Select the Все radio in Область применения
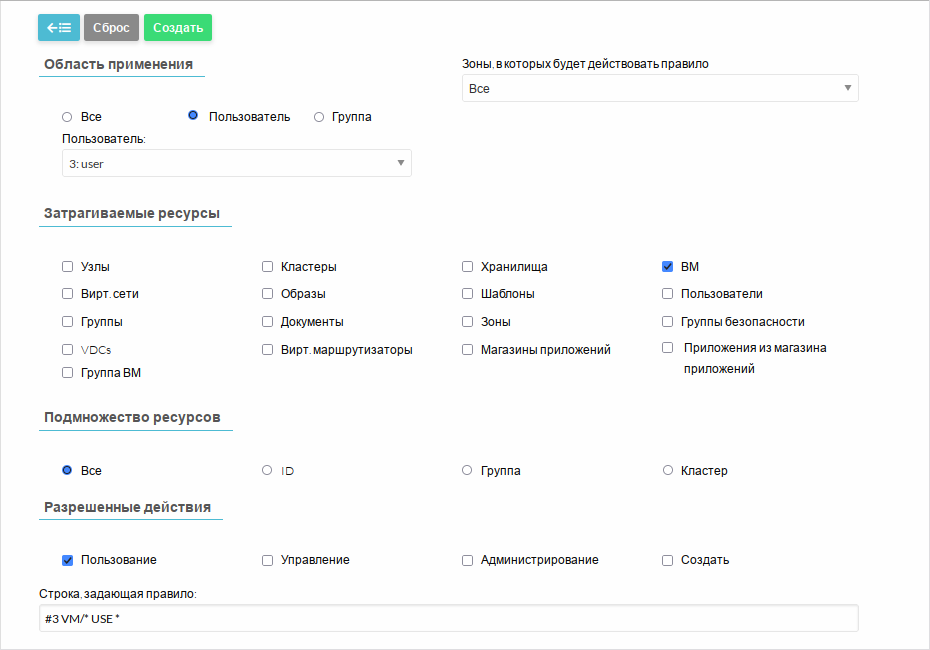Screen dimensions: 930x650 pyautogui.click(x=67, y=117)
